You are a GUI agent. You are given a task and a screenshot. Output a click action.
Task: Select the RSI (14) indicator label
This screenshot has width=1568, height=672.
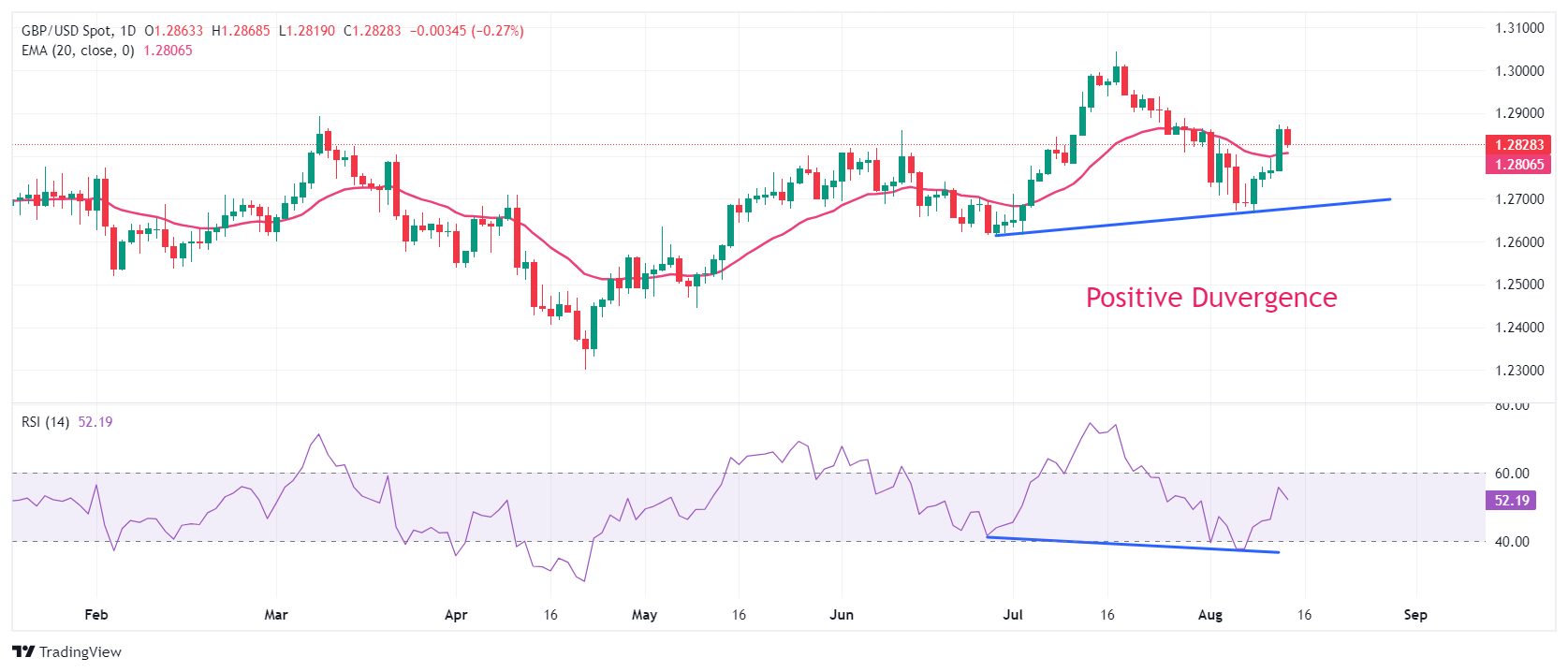pos(45,422)
